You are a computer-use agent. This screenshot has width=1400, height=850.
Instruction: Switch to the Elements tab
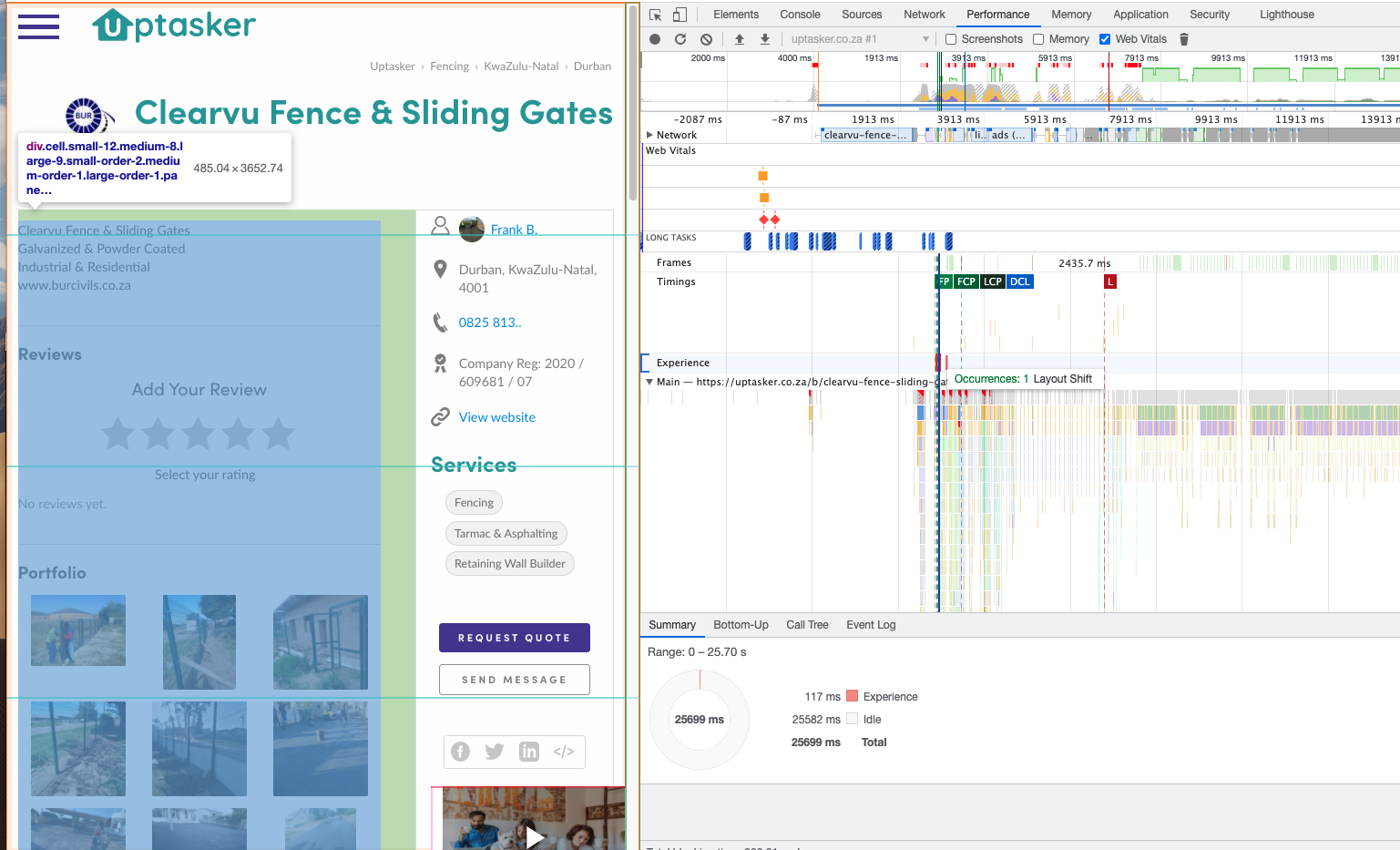(x=736, y=15)
